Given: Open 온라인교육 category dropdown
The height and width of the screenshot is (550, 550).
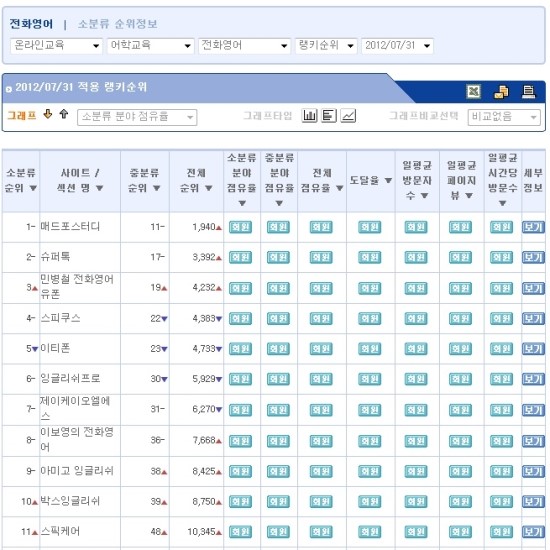Looking at the screenshot, I should [x=56, y=46].
